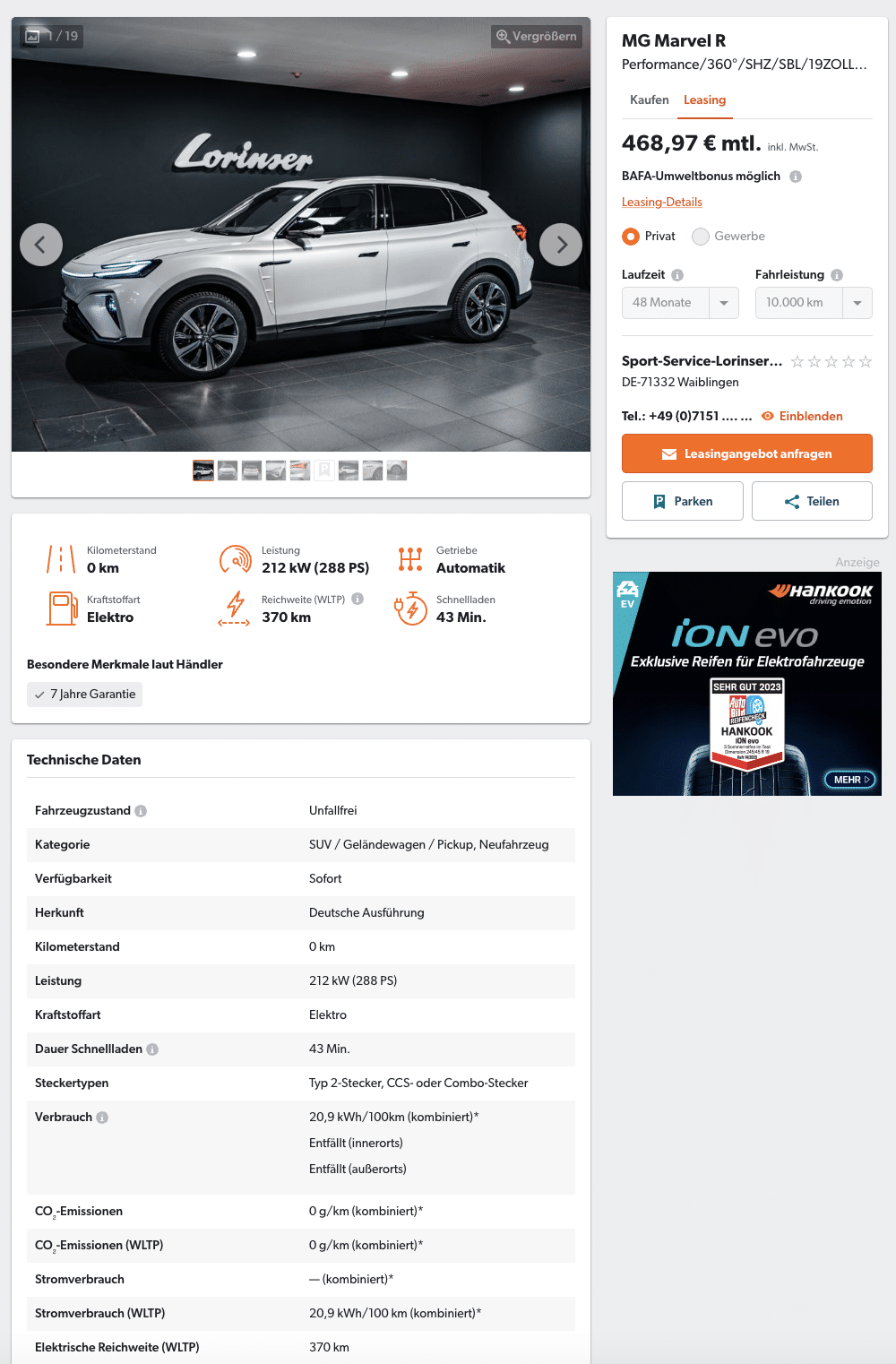
Task: Open the Reichweite (WLTP) info icon
Action: coord(358,599)
